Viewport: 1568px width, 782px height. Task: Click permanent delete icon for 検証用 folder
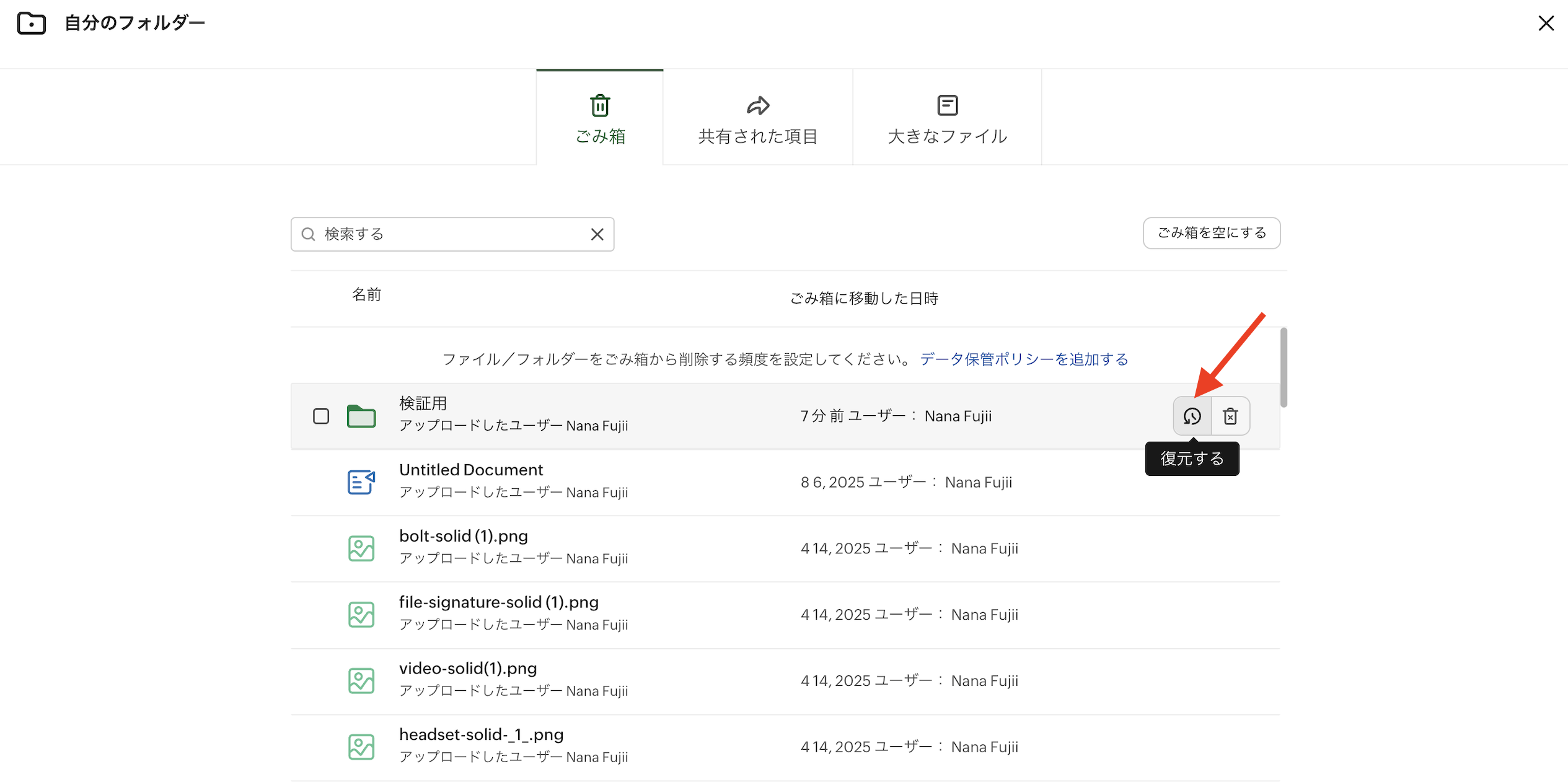click(x=1230, y=416)
